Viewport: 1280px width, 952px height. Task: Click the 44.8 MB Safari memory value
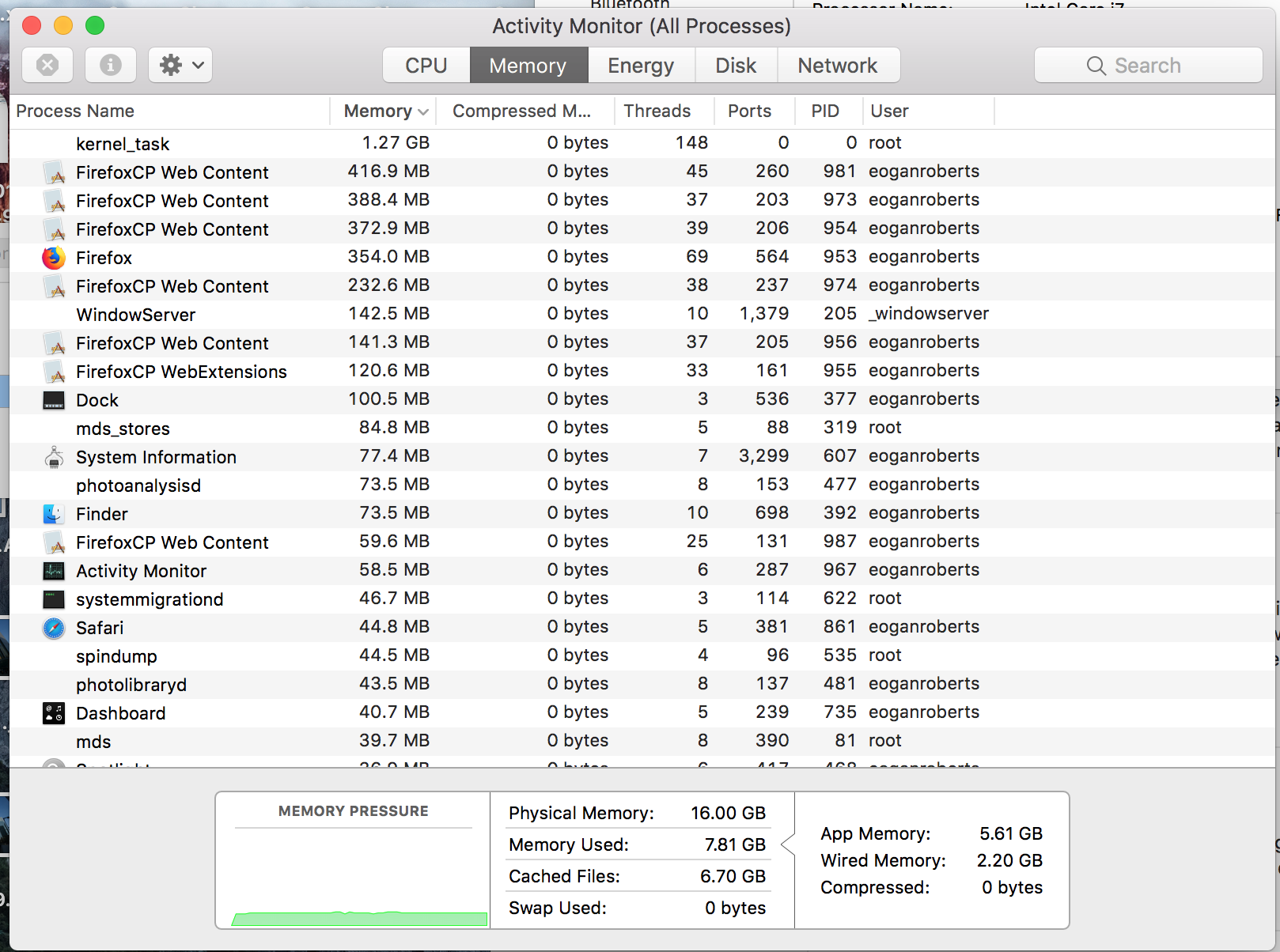pyautogui.click(x=394, y=627)
